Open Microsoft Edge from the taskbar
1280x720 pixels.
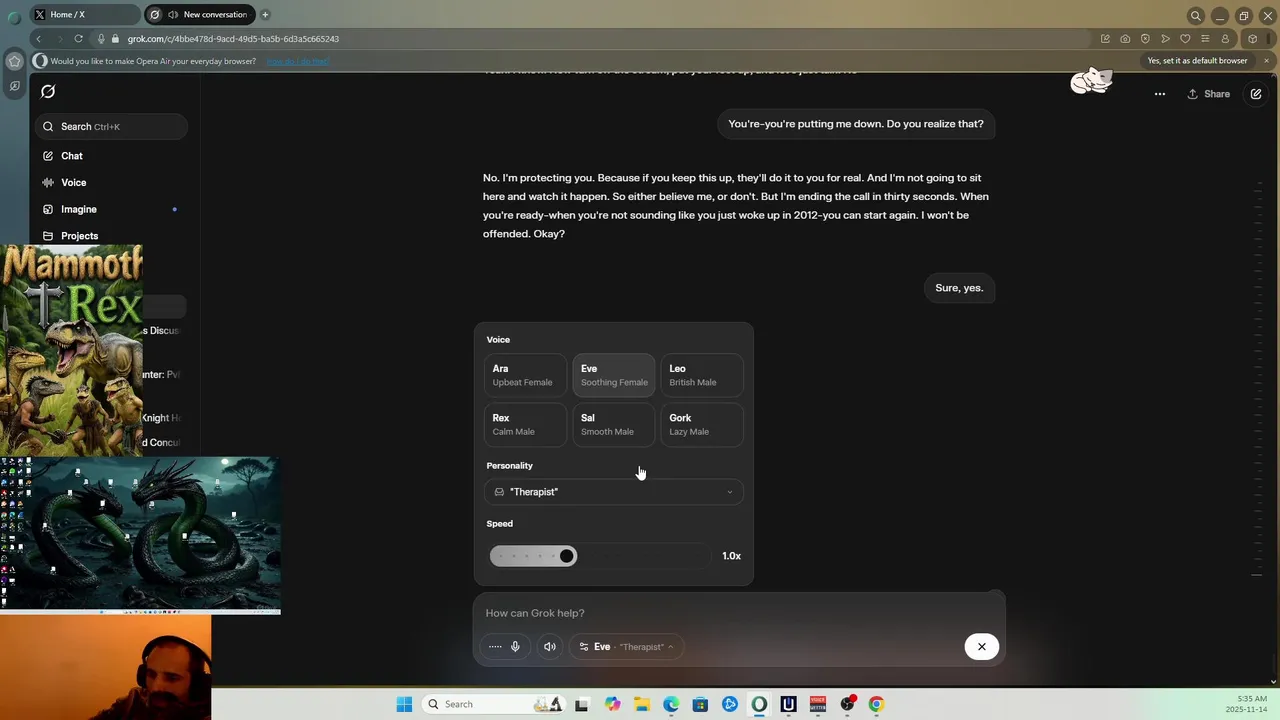pyautogui.click(x=671, y=704)
